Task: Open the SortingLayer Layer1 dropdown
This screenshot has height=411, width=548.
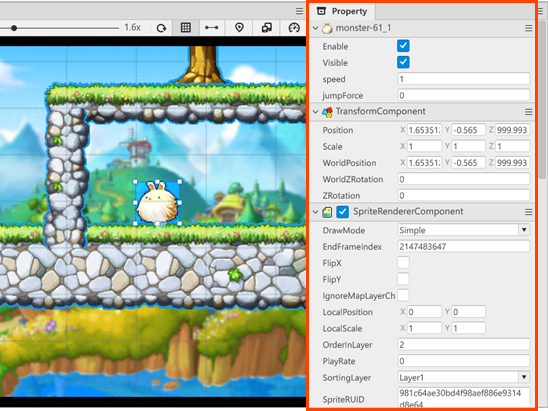Action: [x=464, y=377]
